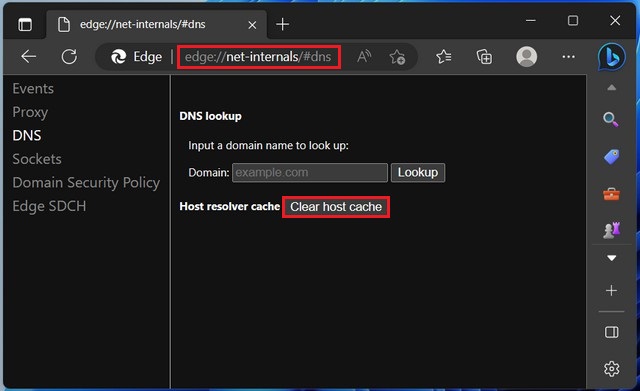Focus the address bar URL

click(x=258, y=57)
